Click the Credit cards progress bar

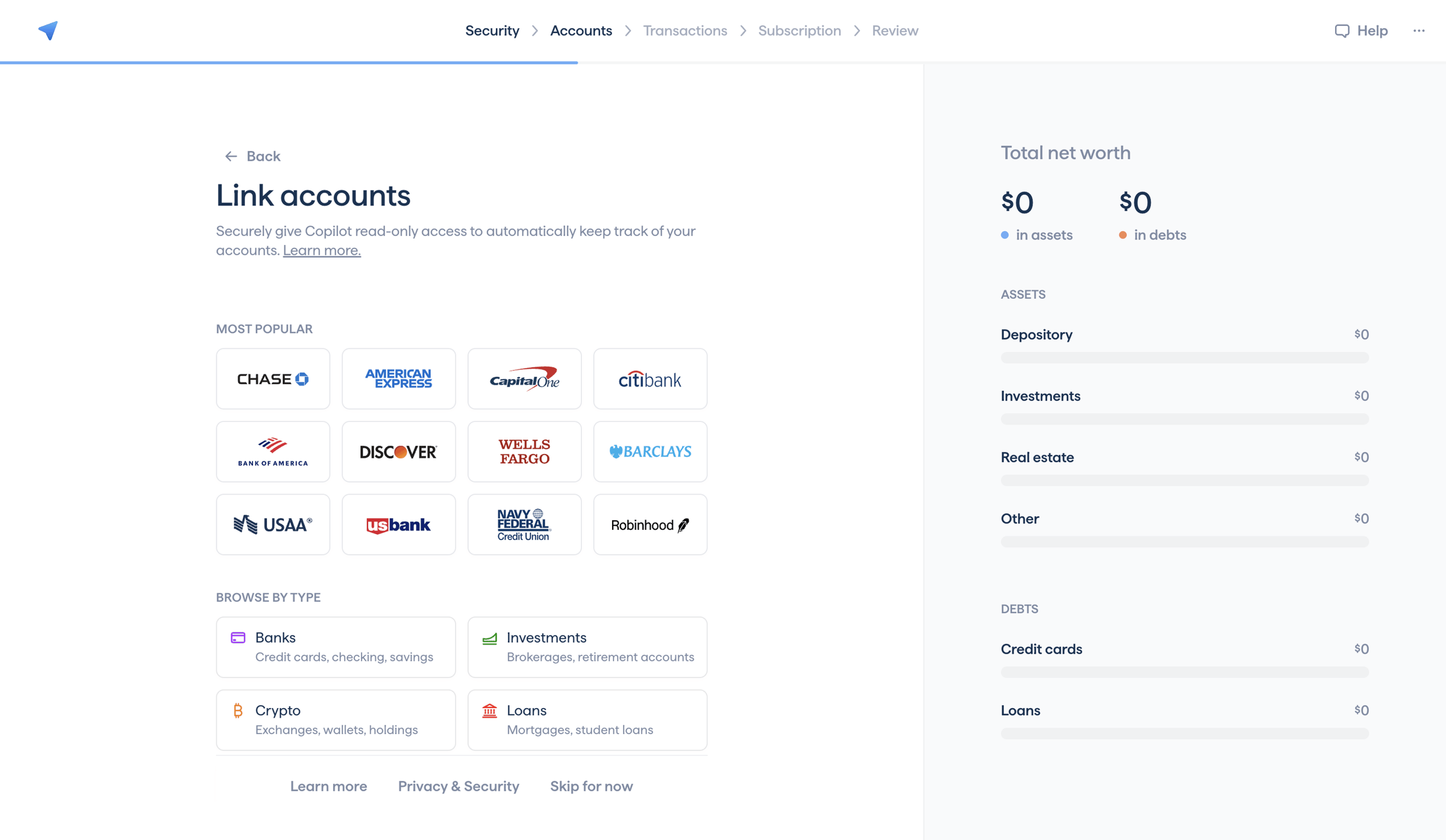pyautogui.click(x=1185, y=672)
